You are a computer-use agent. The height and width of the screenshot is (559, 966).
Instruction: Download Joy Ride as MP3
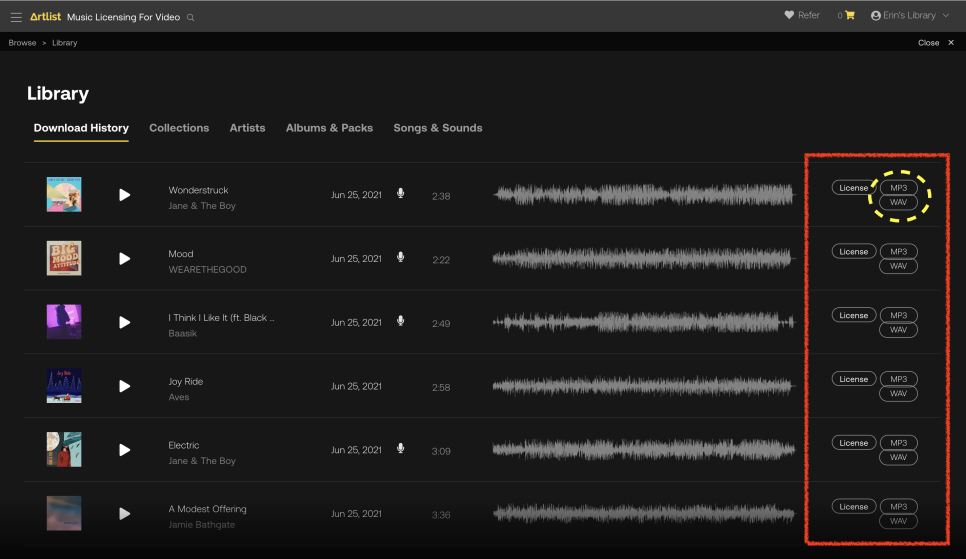click(x=898, y=379)
